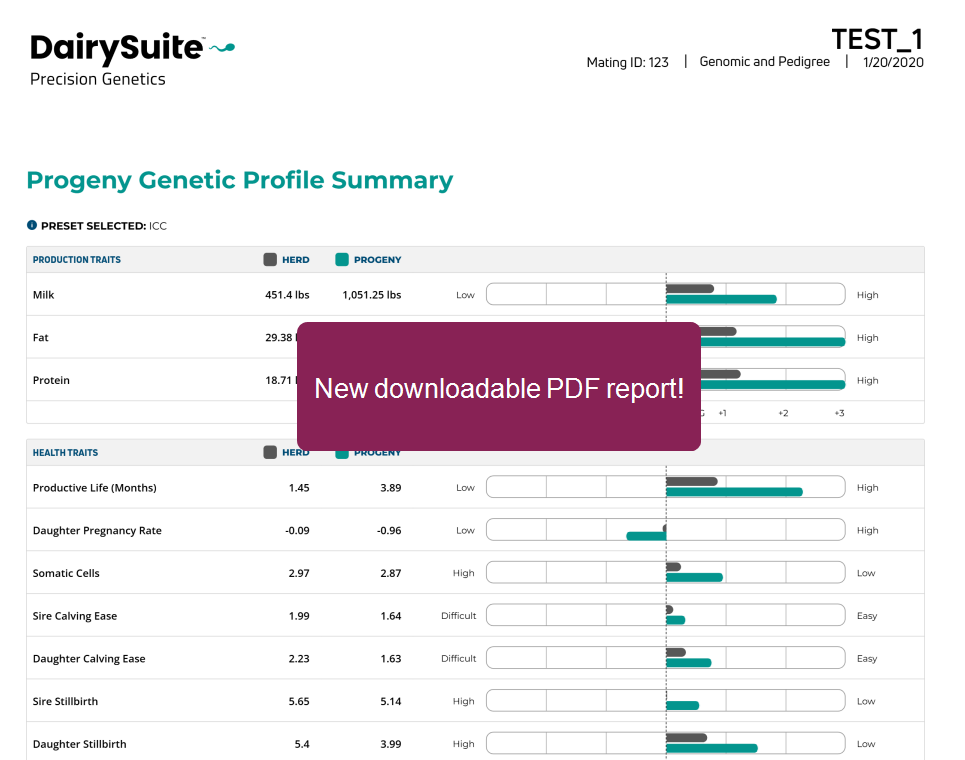
Task: Select the Production Traits header
Action: coord(77,260)
